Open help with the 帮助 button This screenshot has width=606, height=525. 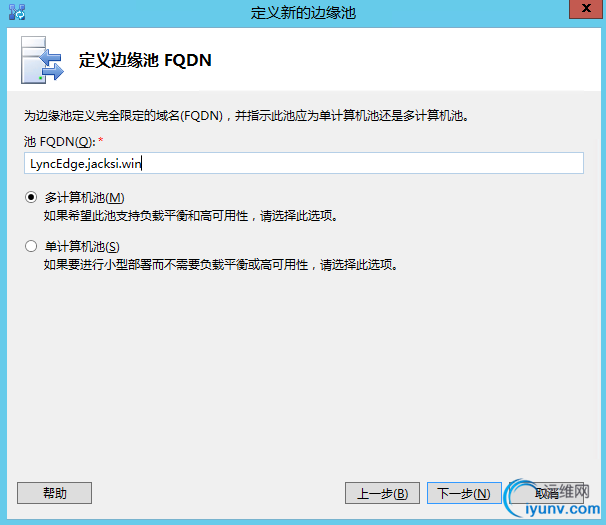[x=54, y=493]
